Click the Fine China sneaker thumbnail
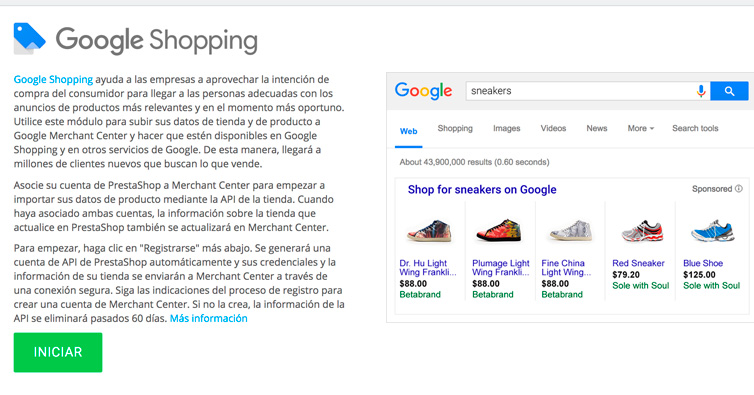This screenshot has width=754, height=395. (x=570, y=230)
